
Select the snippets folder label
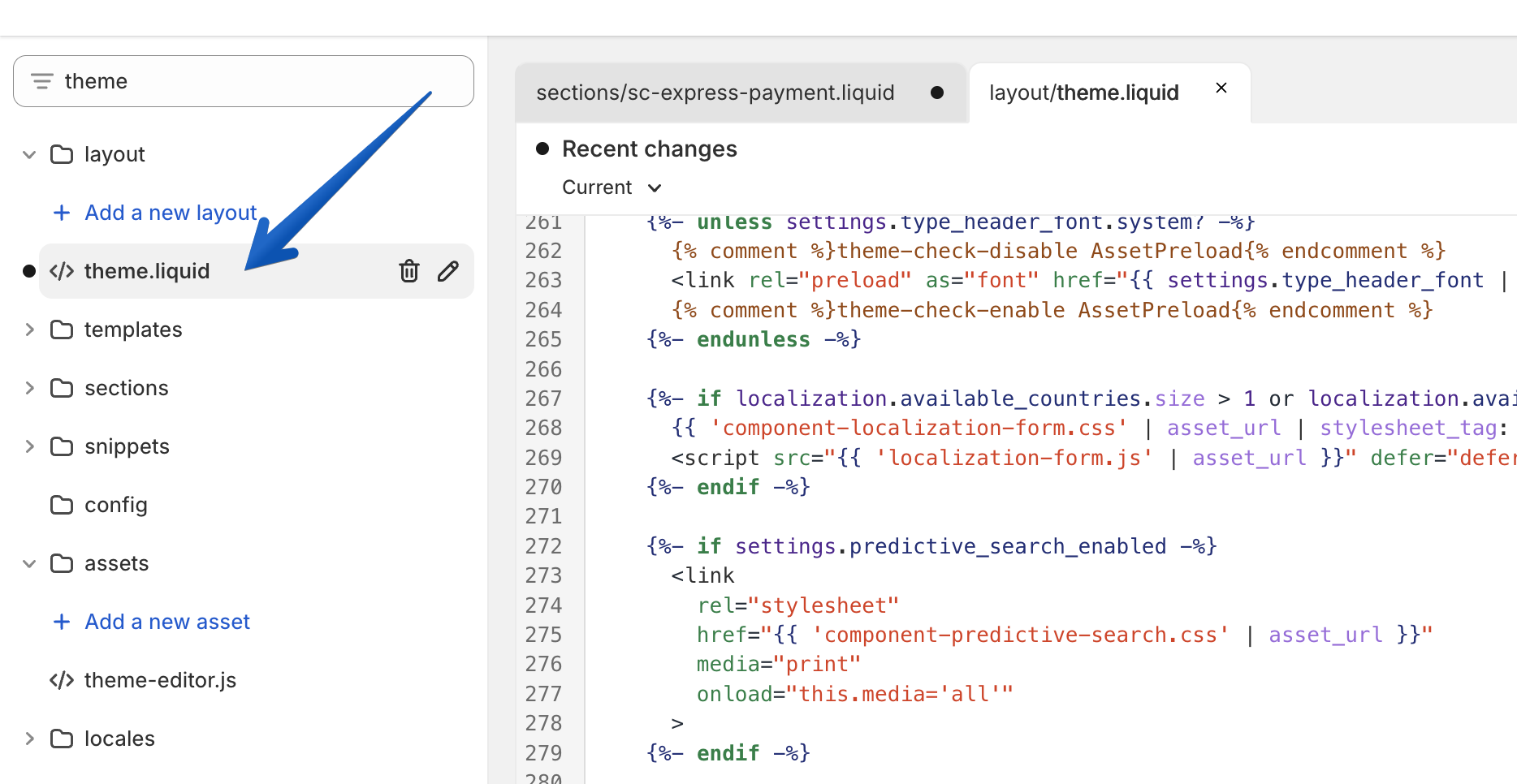[x=127, y=446]
